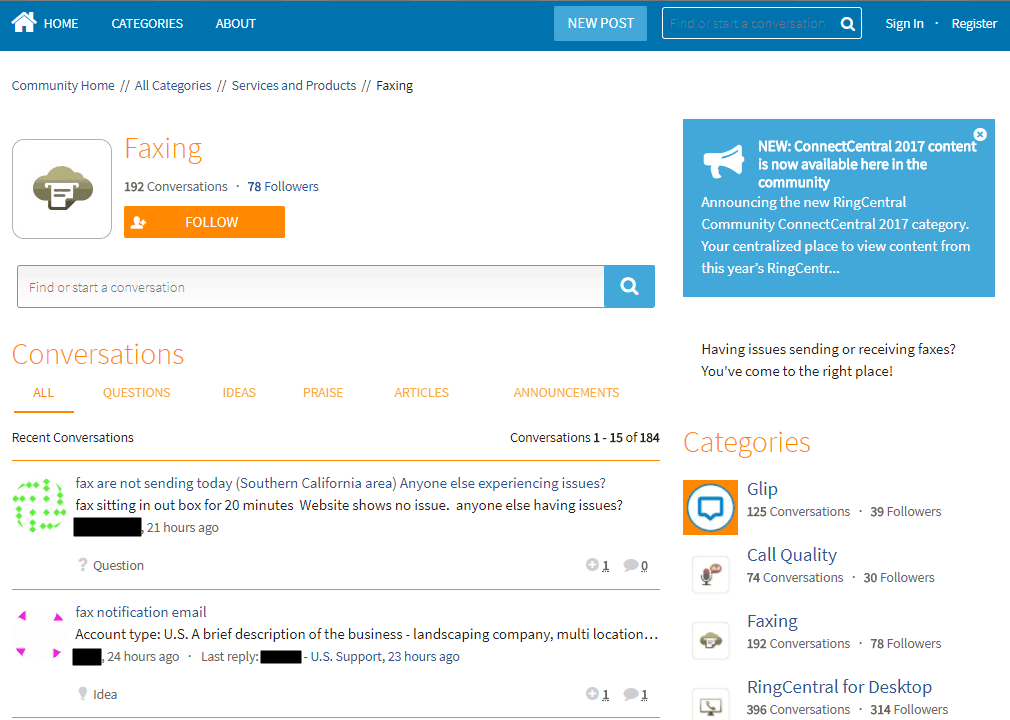Navigate to Services and Products via breadcrumb
Viewport: 1010px width, 720px height.
tap(293, 85)
